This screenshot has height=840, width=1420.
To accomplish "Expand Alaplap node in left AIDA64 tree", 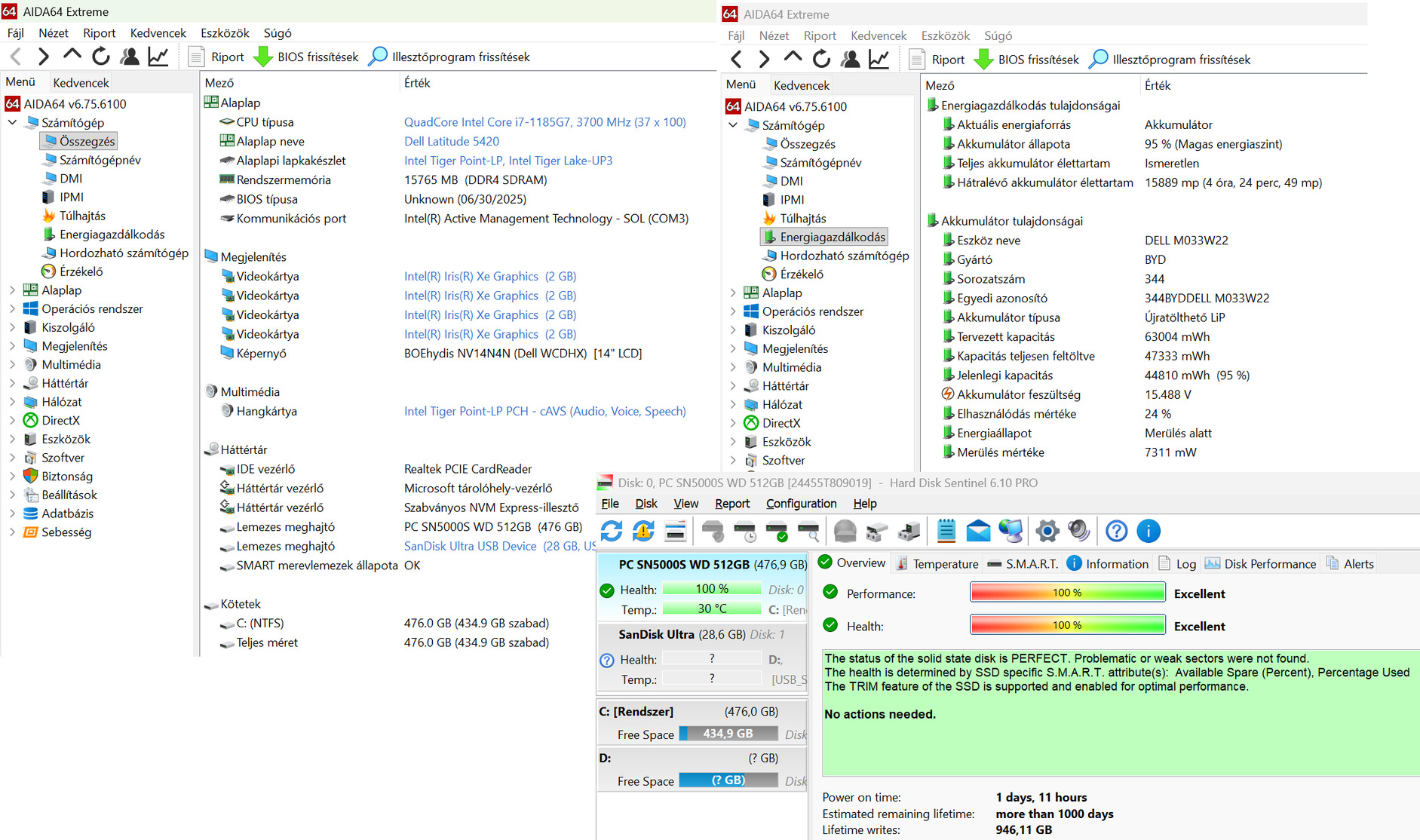I will click(x=12, y=290).
